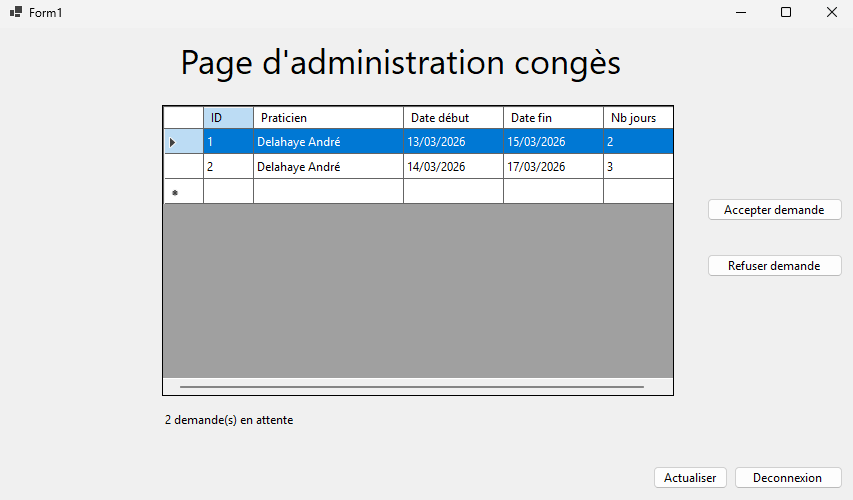Click the Date fin column header
Image resolution: width=853 pixels, height=500 pixels.
pyautogui.click(x=553, y=118)
